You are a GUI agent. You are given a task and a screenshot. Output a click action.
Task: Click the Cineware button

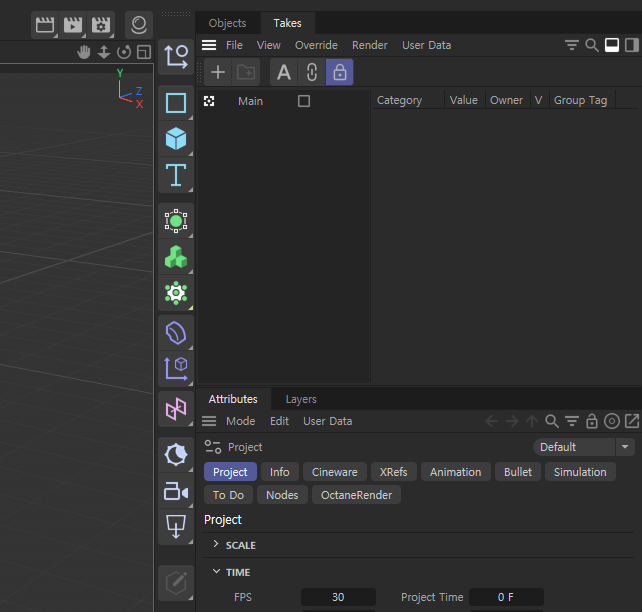(x=334, y=472)
